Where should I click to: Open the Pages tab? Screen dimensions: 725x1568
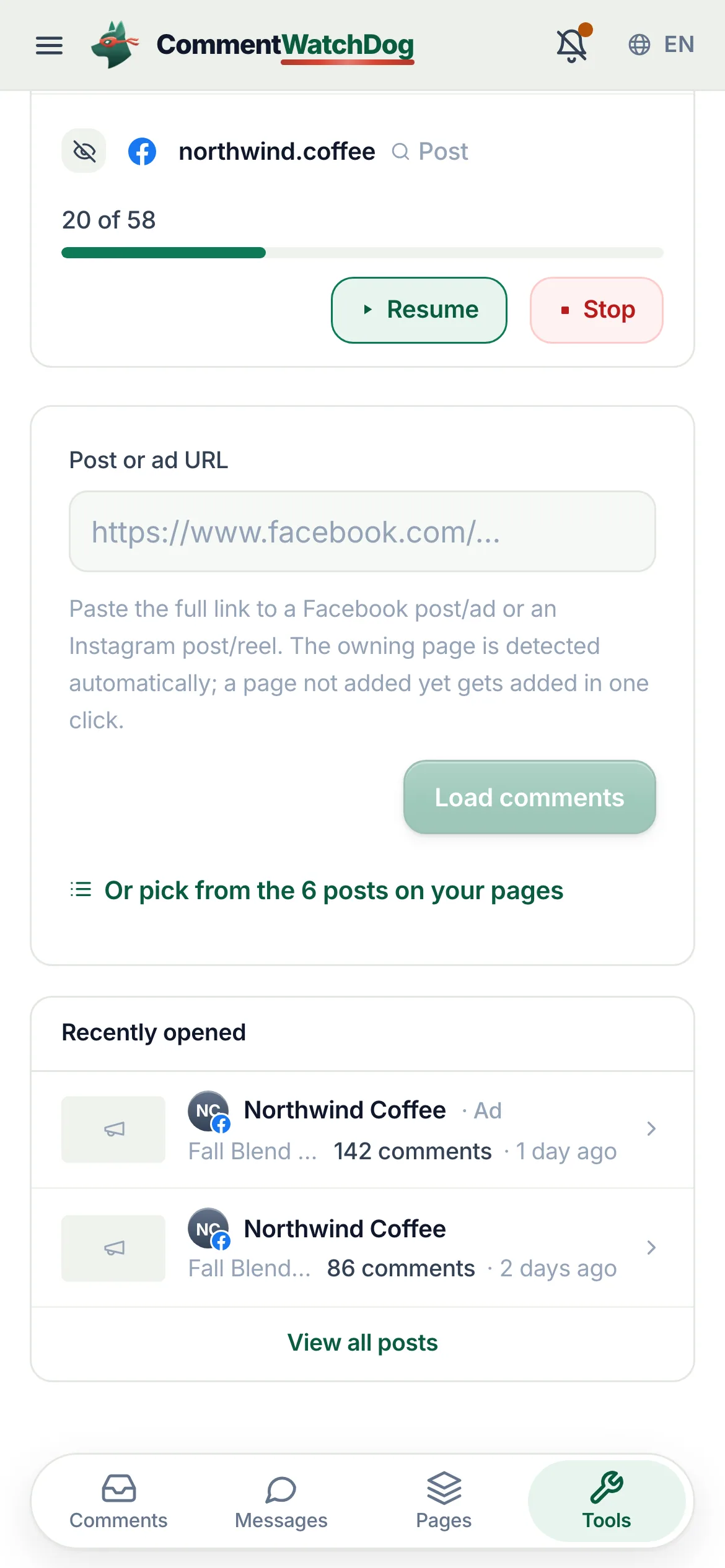tap(444, 1501)
